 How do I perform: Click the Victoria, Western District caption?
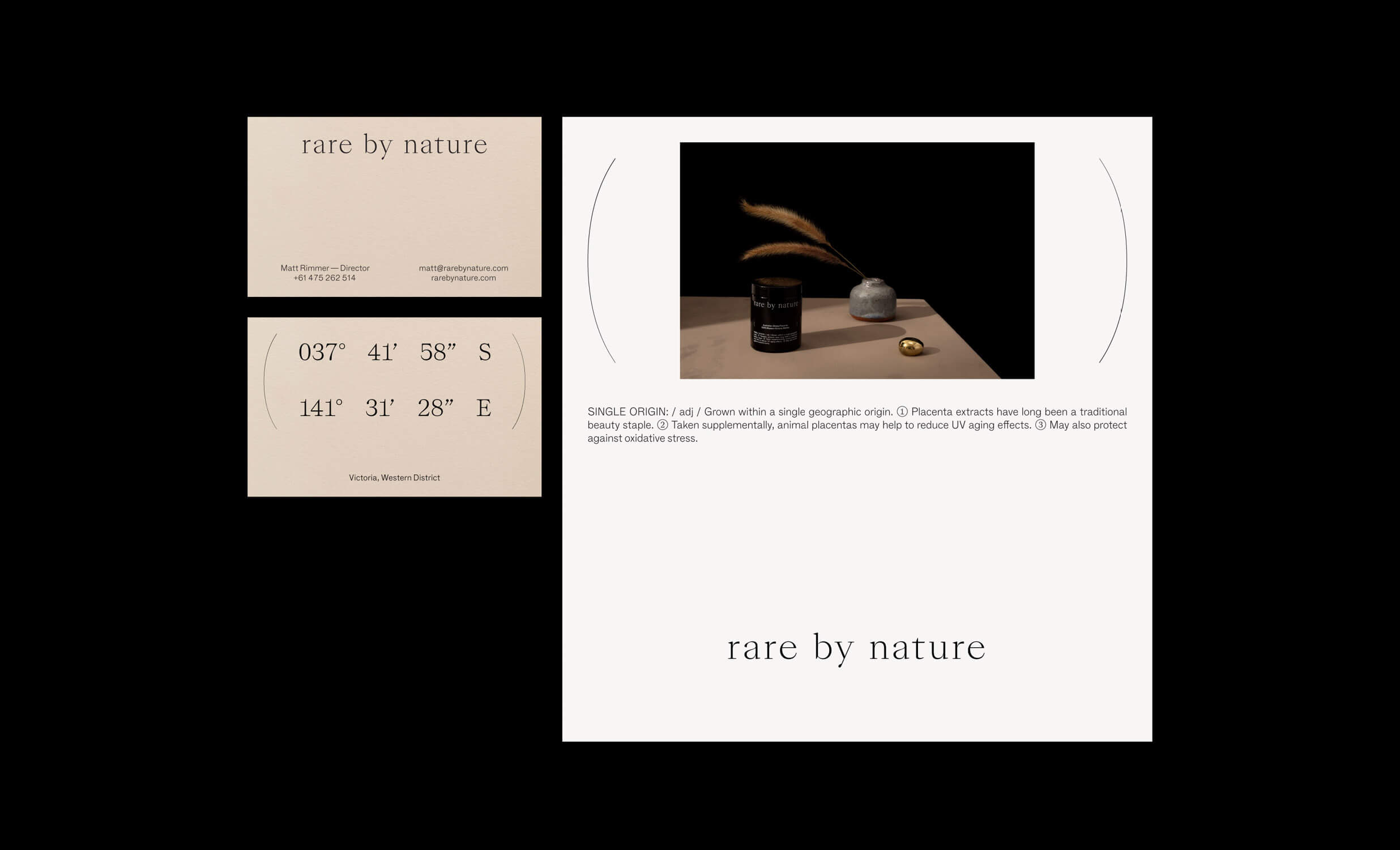pos(394,478)
